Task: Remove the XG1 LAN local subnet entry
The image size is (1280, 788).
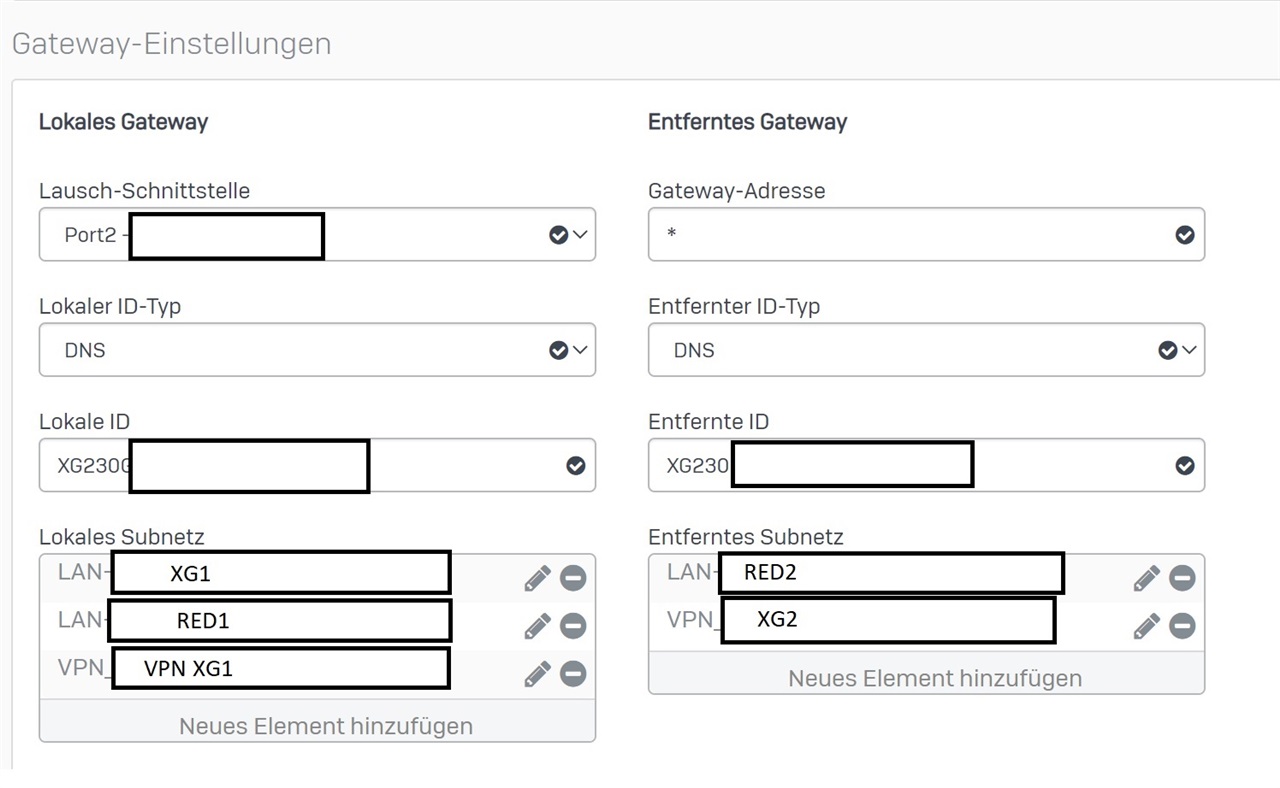Action: [x=573, y=578]
